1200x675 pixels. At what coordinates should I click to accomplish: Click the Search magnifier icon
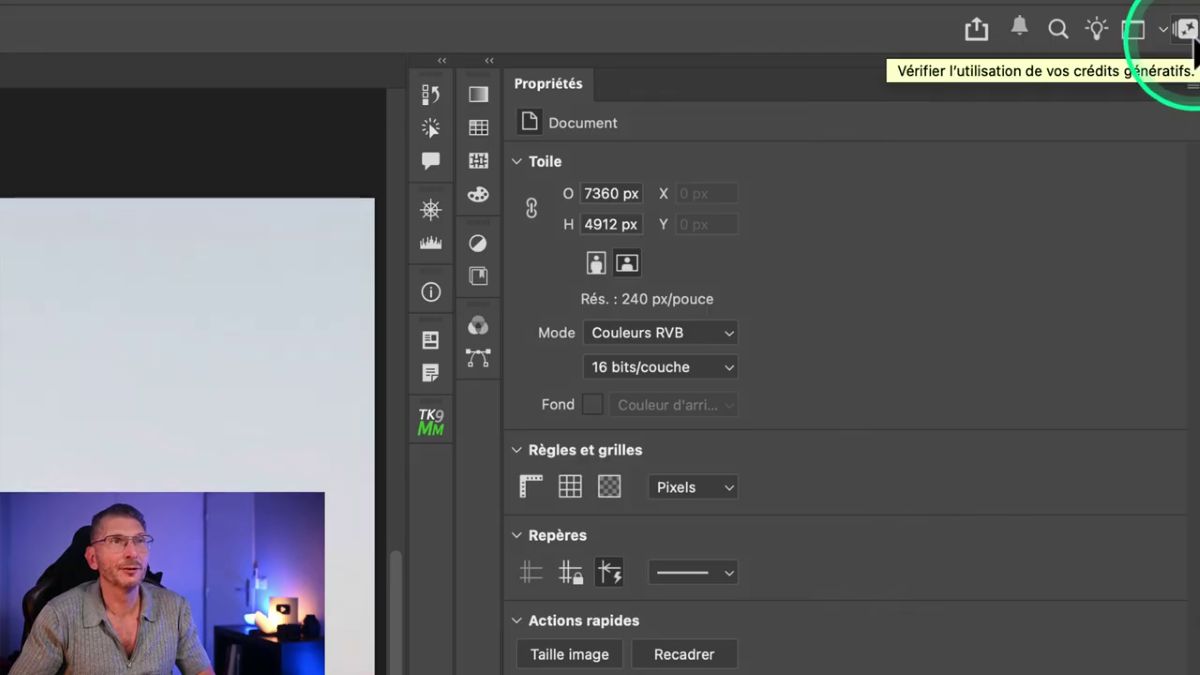(x=1058, y=29)
